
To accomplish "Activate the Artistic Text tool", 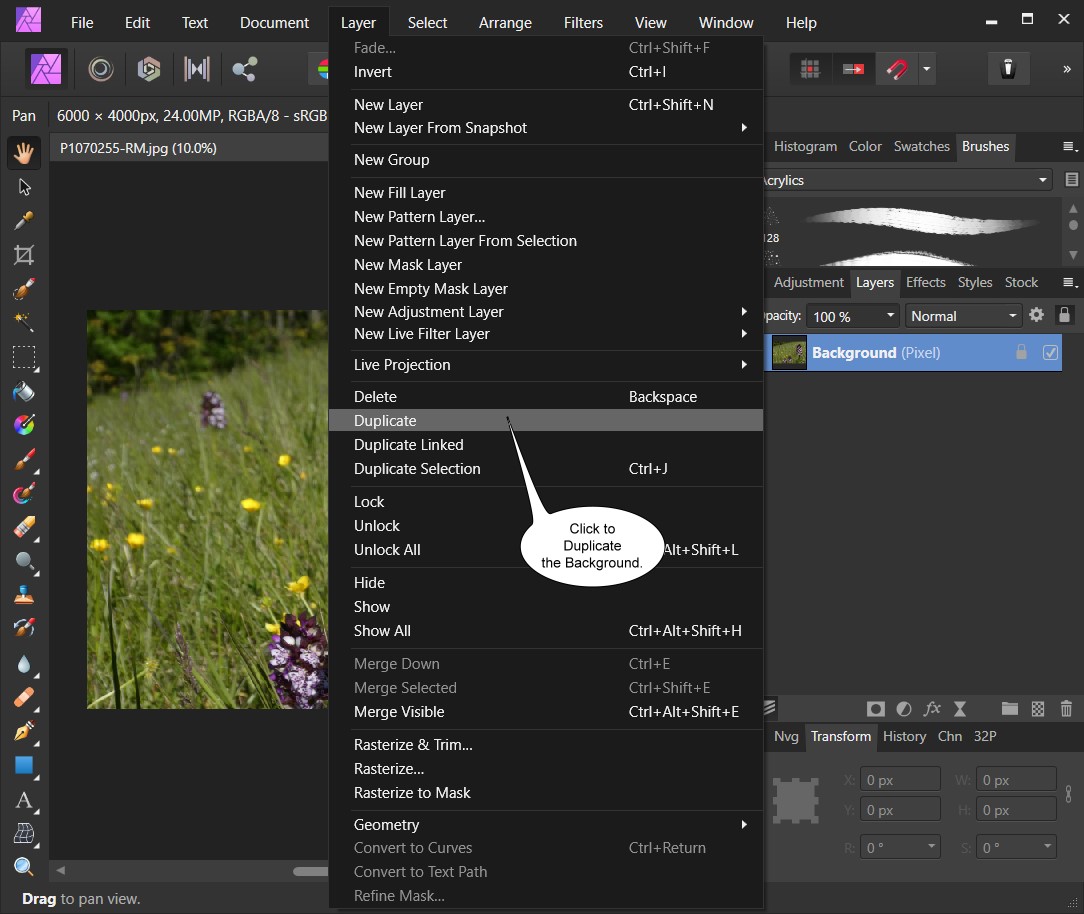I will [x=24, y=800].
